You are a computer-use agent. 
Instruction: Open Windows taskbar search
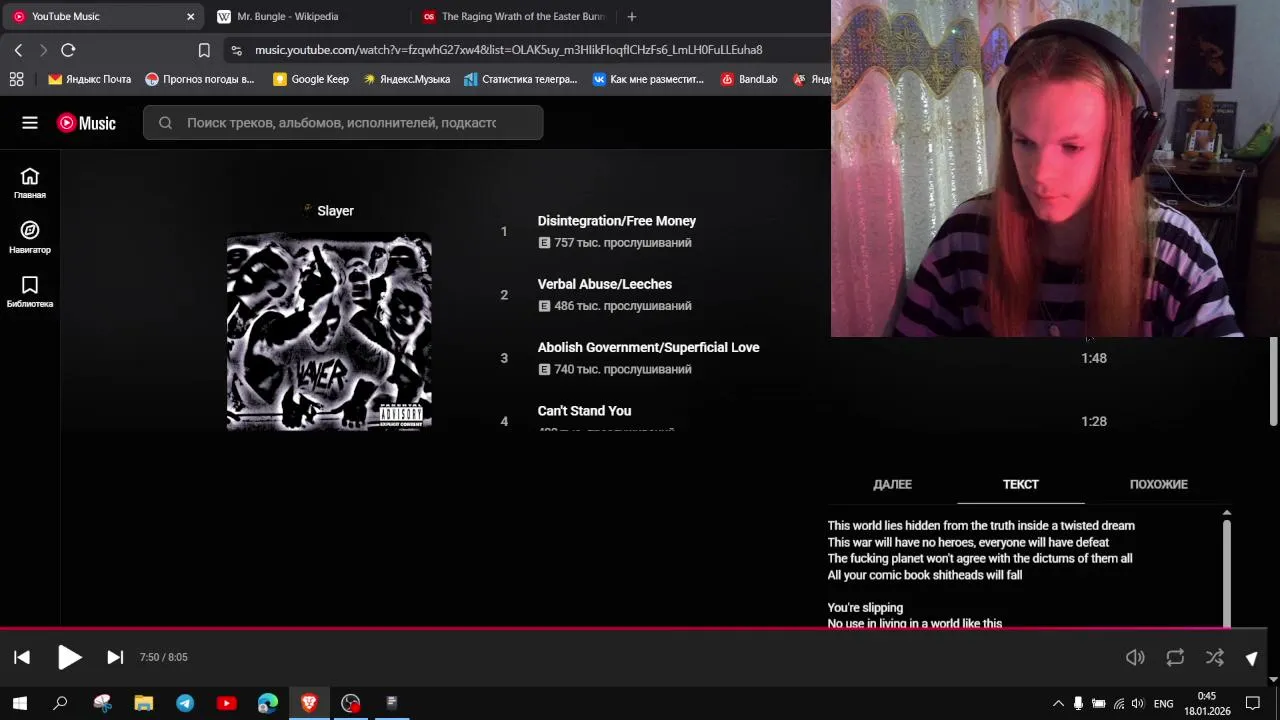click(60, 703)
